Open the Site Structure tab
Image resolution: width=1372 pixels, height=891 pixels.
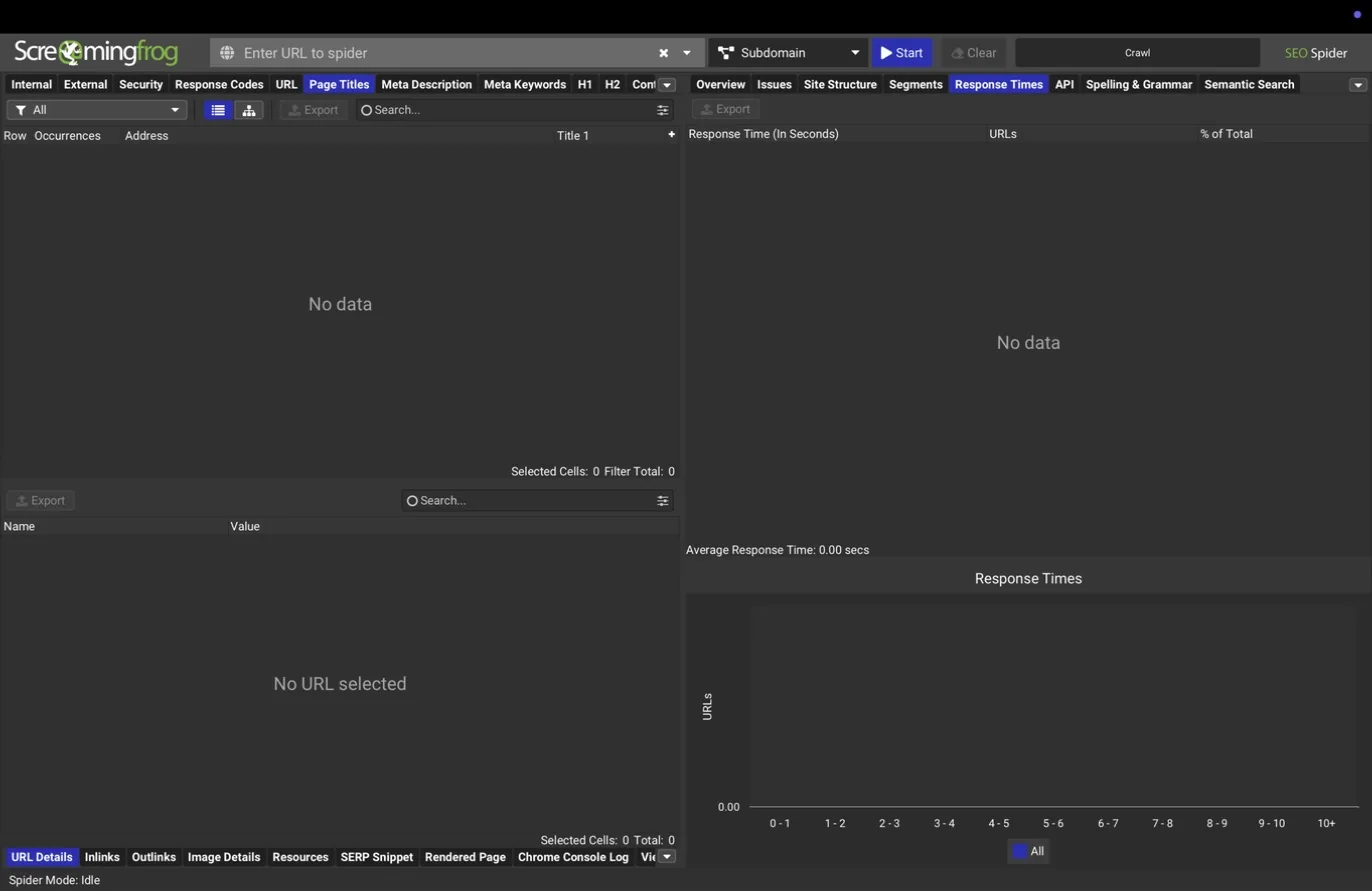point(840,85)
